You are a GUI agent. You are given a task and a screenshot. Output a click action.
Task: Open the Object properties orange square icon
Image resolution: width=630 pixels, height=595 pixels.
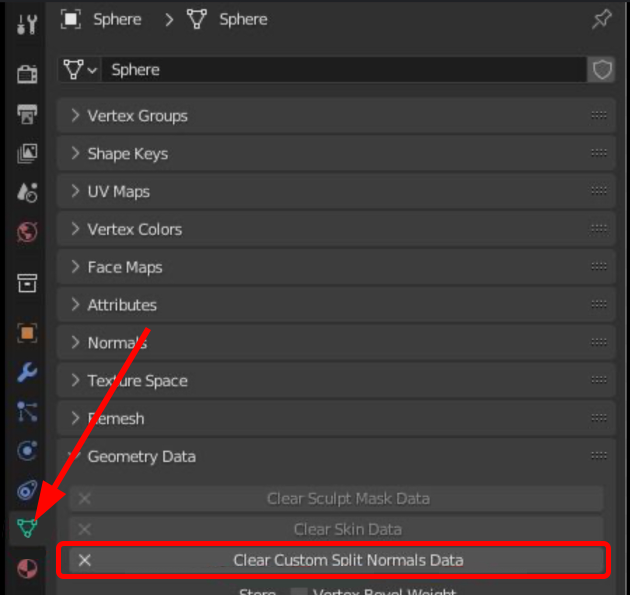click(x=27, y=332)
